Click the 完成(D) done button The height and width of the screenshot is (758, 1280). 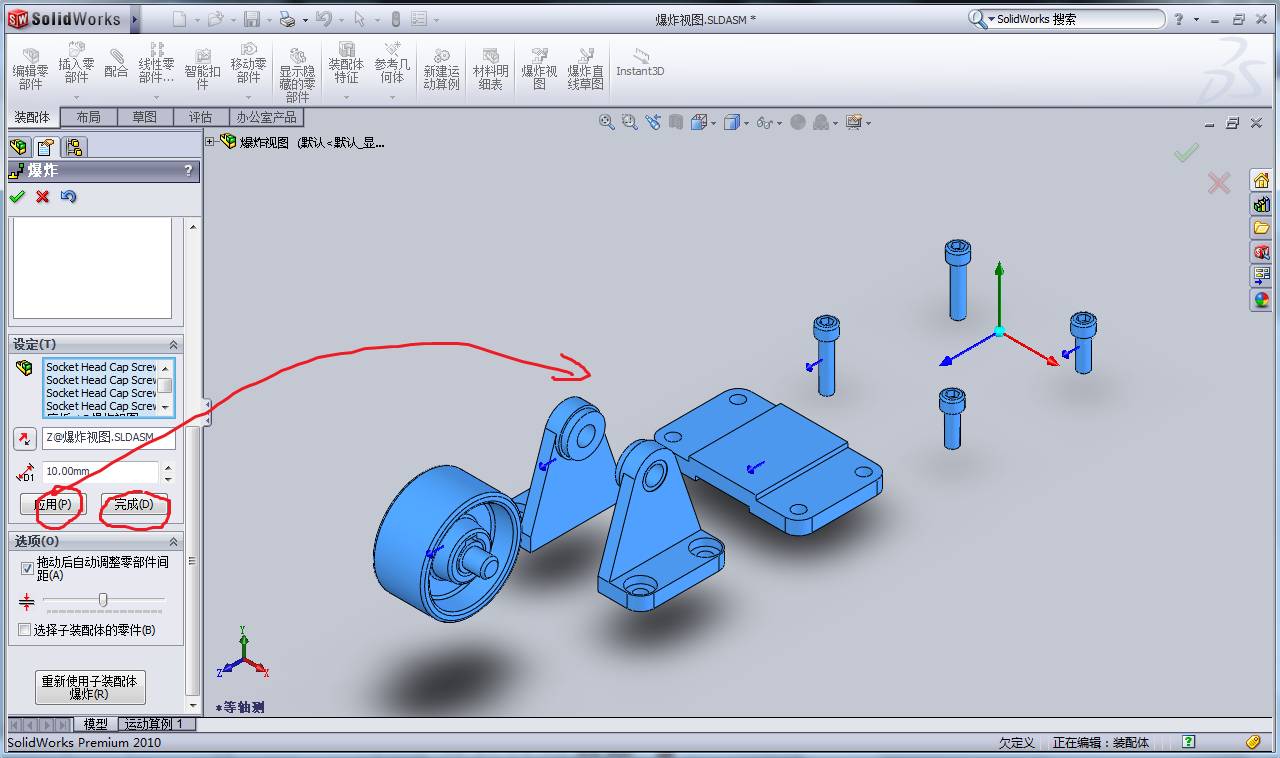tap(133, 504)
